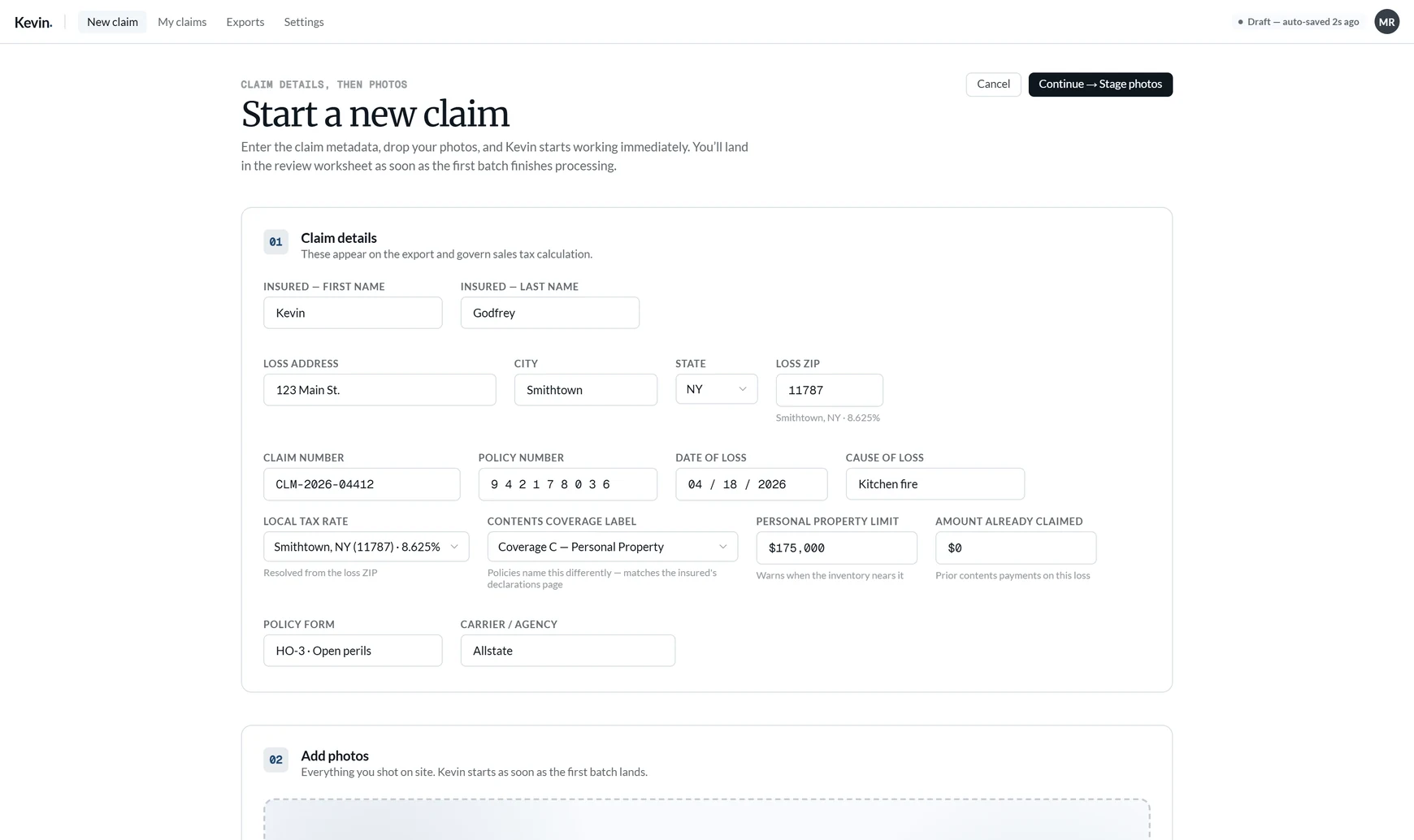This screenshot has height=840, width=1414.
Task: Click the 'Add photos' section heading
Action: pyautogui.click(x=335, y=756)
